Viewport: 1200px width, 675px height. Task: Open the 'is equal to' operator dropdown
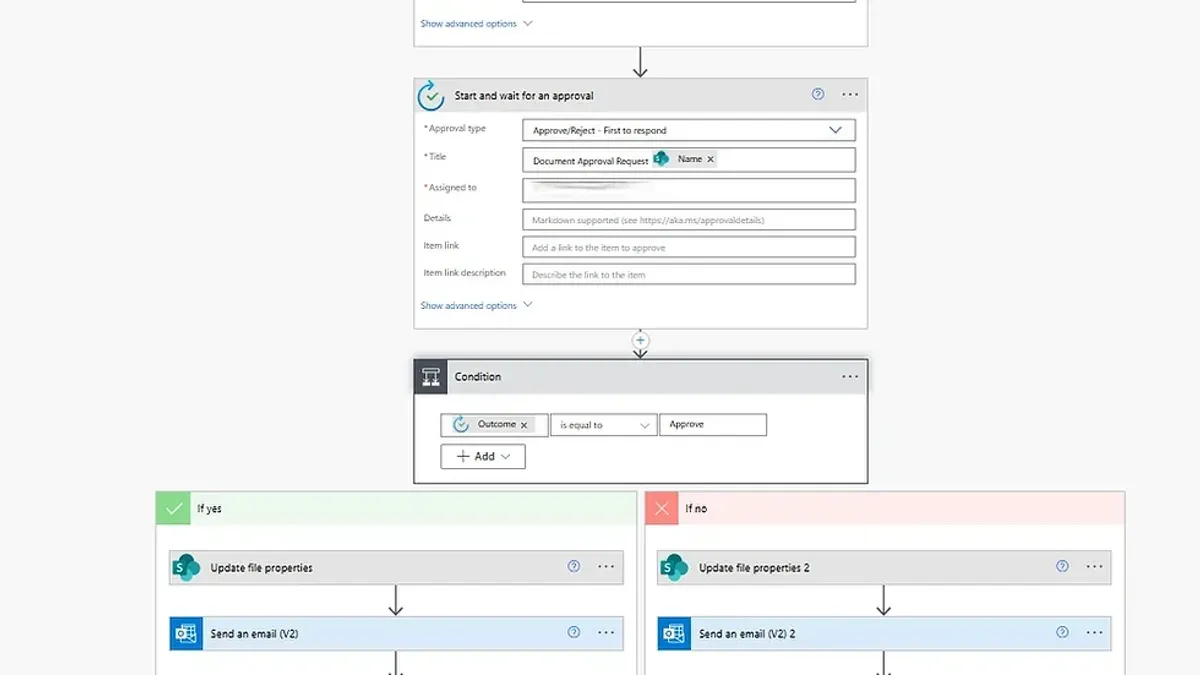604,425
